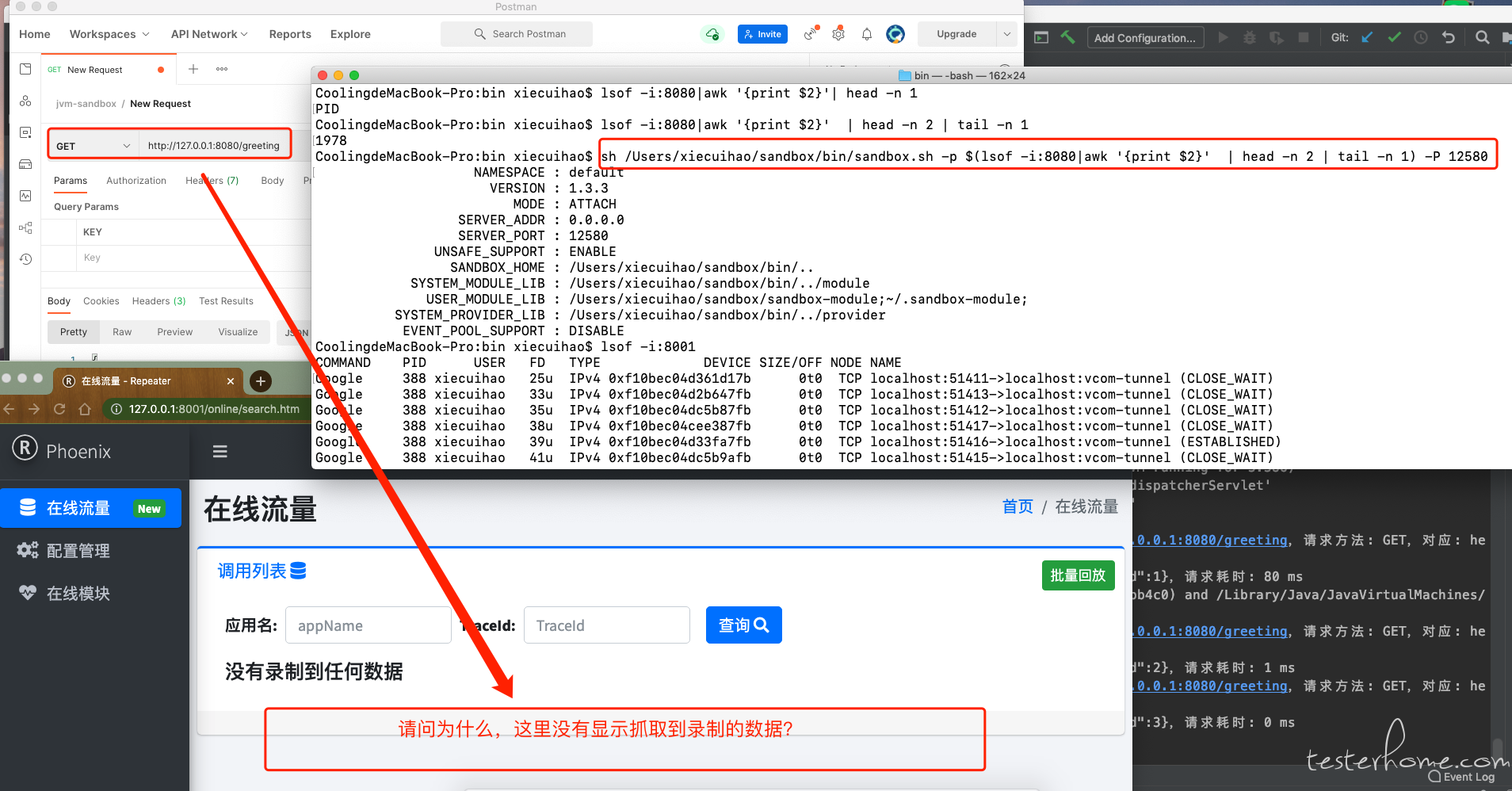Viewport: 1512px width, 791px height.
Task: Click the 查询 search button
Action: 743,625
